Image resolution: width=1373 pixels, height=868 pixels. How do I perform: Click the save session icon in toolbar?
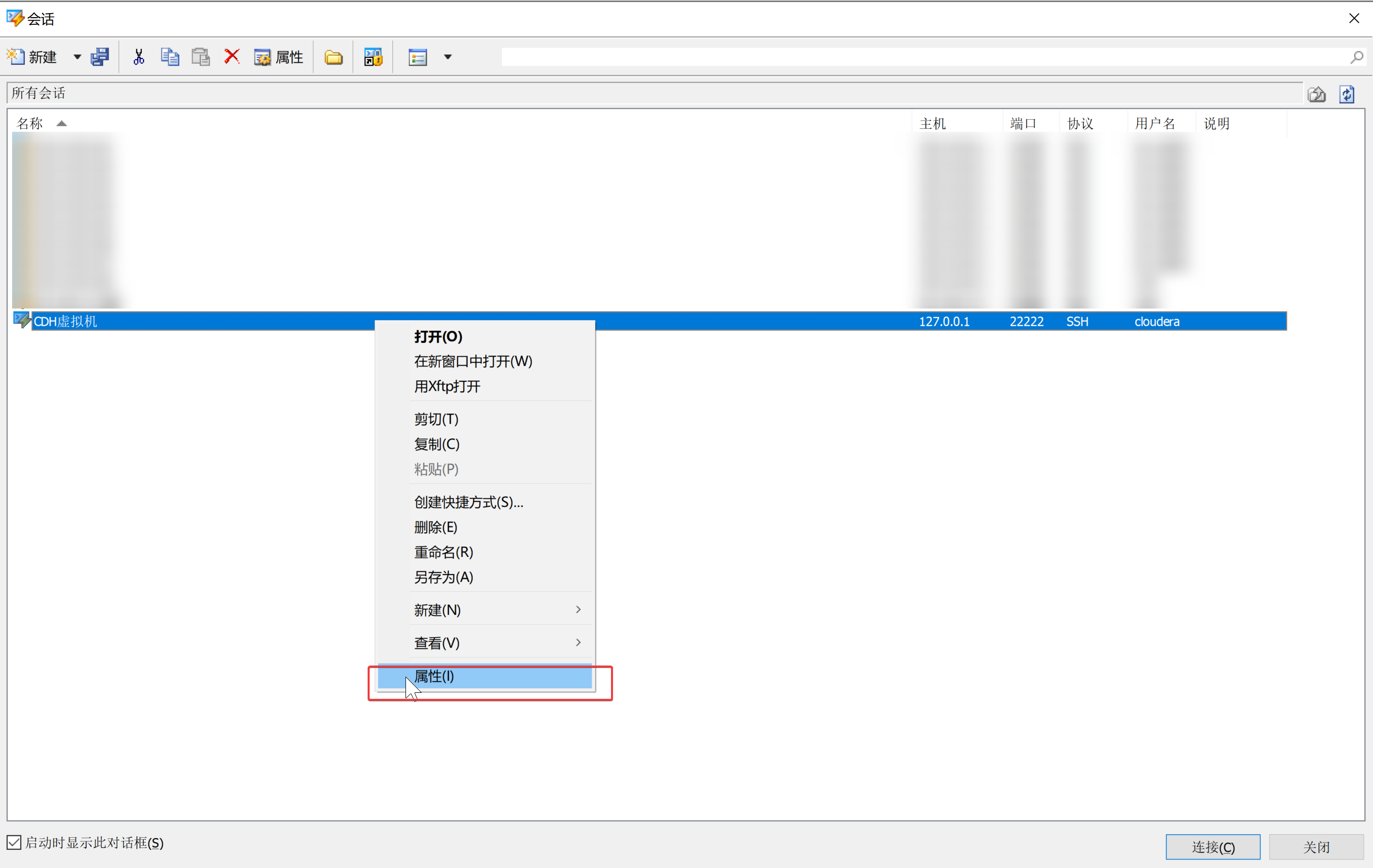100,57
